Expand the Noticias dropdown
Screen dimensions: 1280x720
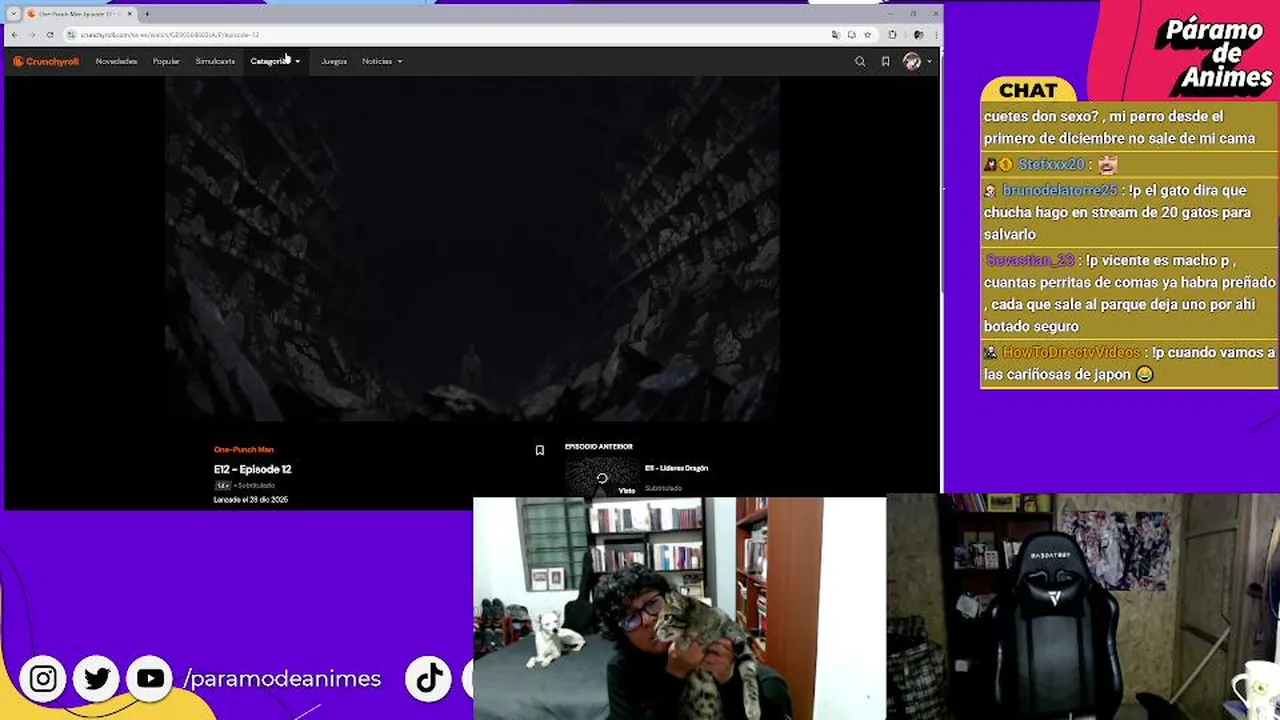pos(382,61)
